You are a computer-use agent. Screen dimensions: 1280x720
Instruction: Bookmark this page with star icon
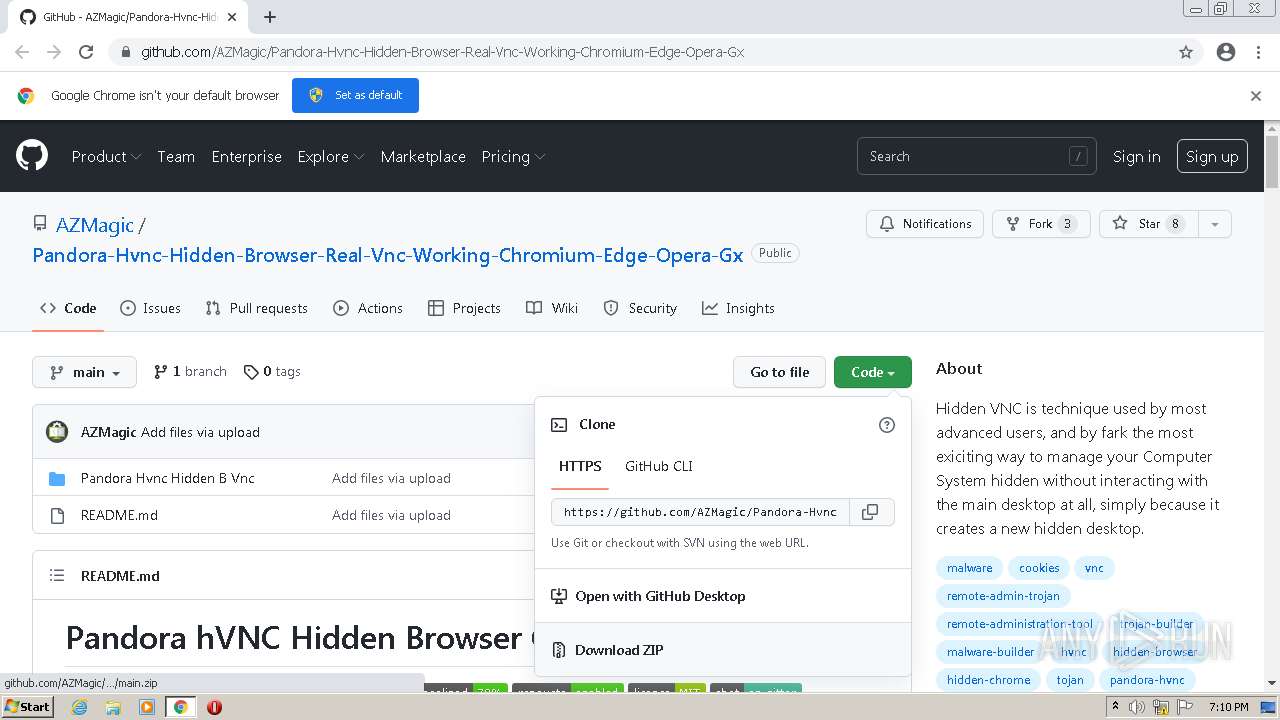pyautogui.click(x=1186, y=52)
